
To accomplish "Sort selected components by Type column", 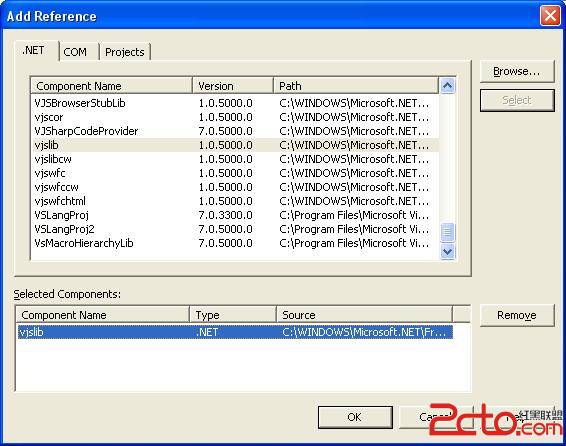I will (233, 315).
